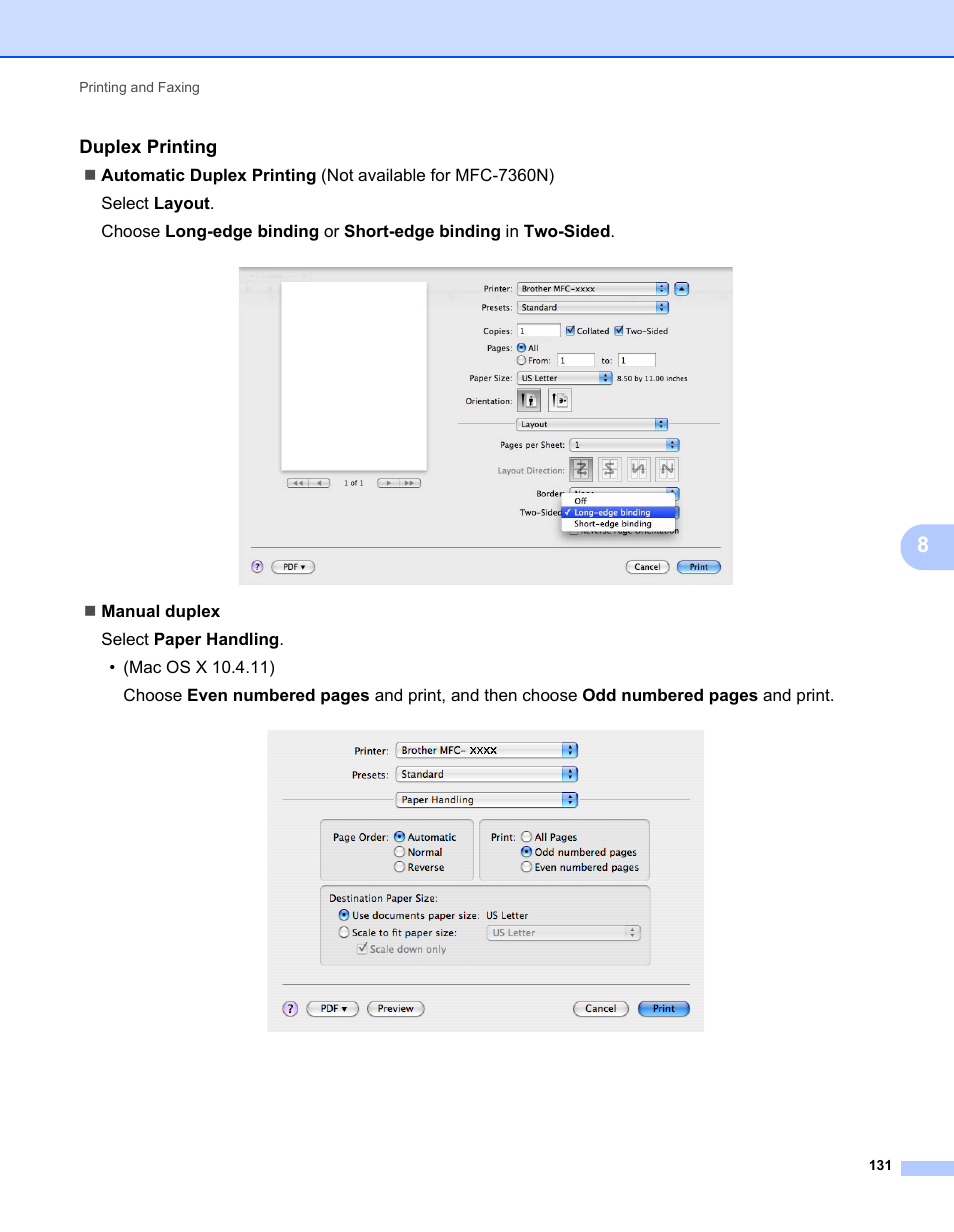The image size is (954, 1232).
Task: Toggle the Two-Sided checkbox near Copies
Action: (619, 330)
